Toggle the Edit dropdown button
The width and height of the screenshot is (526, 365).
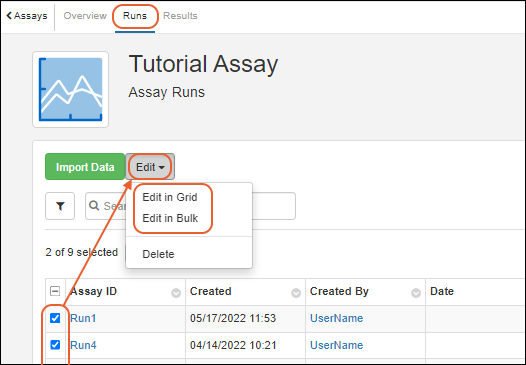[150, 167]
